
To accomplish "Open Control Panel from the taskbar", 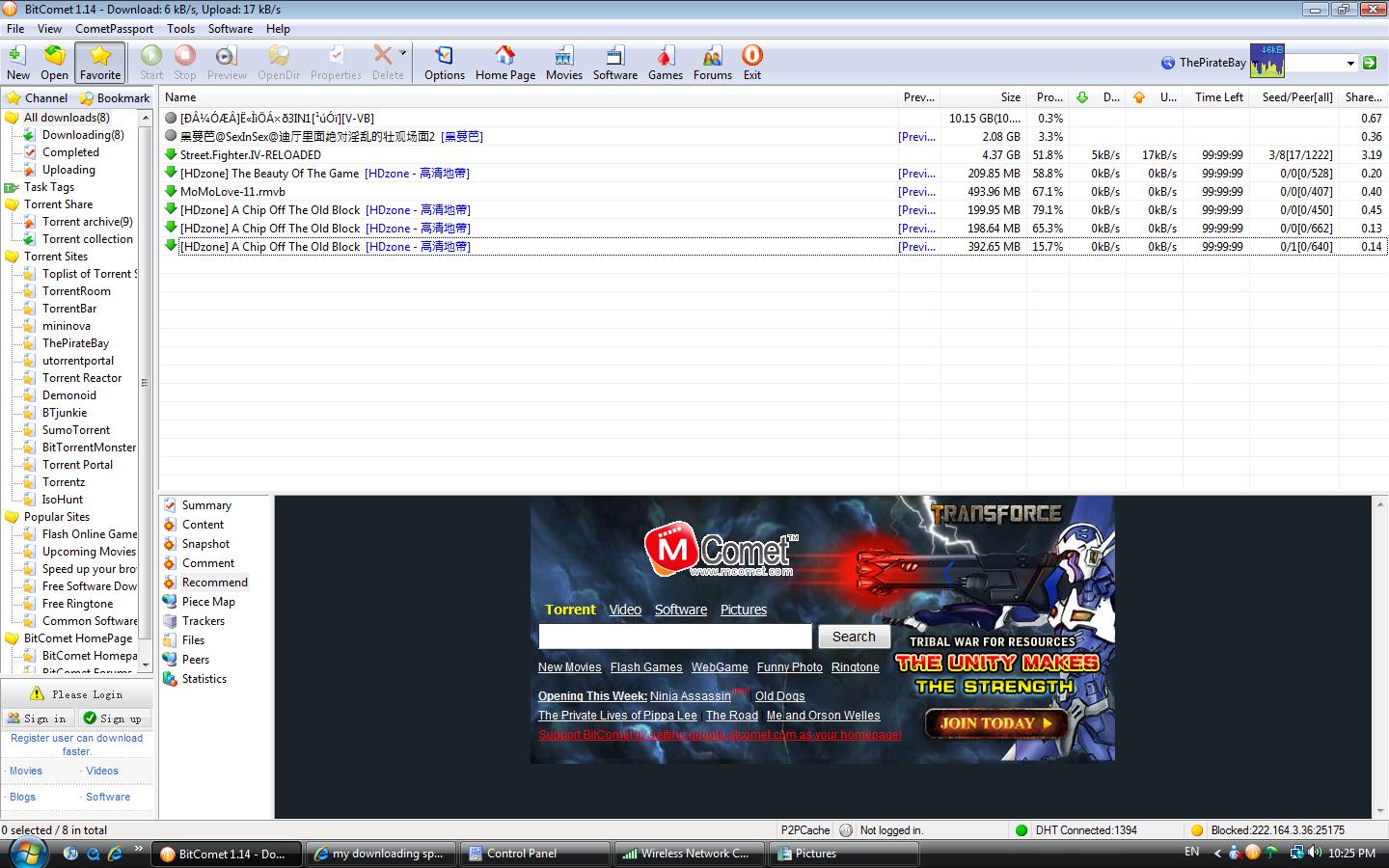I will pyautogui.click(x=535, y=854).
